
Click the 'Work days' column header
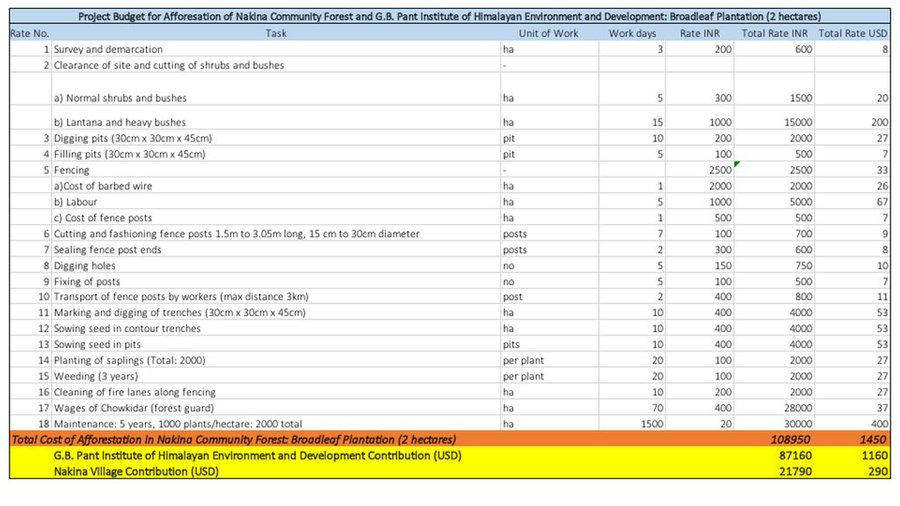pos(632,33)
